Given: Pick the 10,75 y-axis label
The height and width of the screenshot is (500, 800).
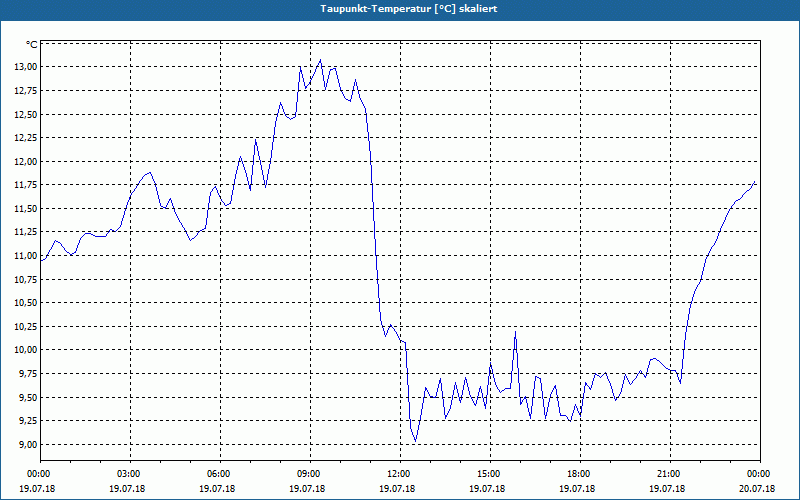Looking at the screenshot, I should coord(26,280).
